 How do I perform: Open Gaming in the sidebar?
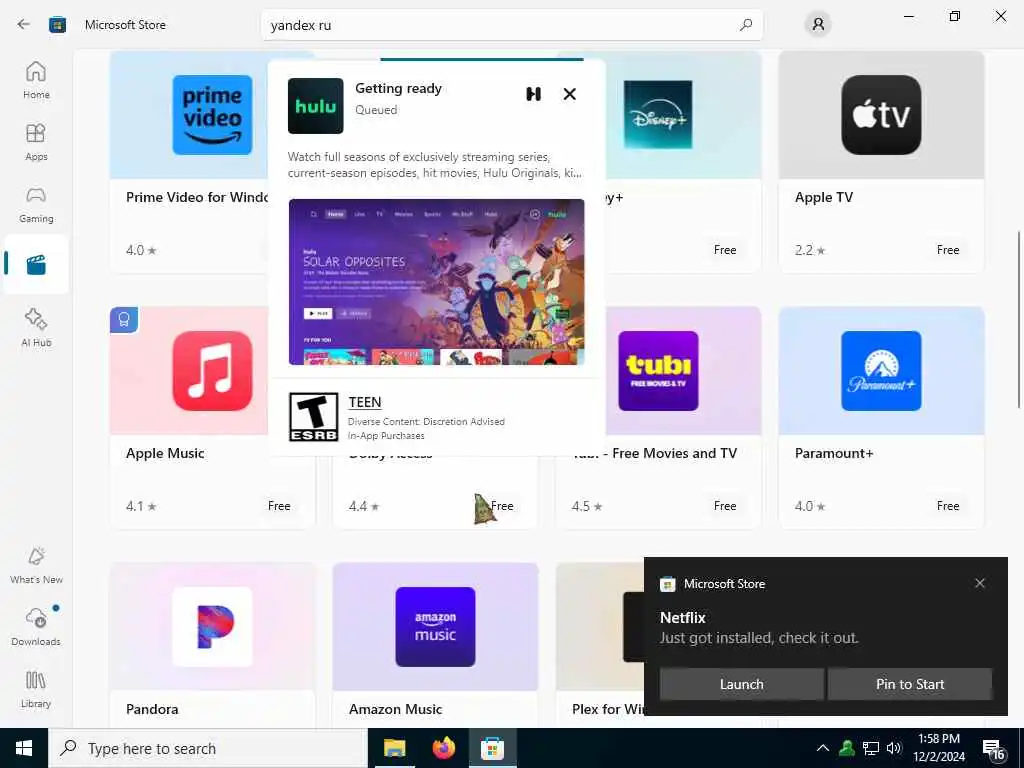(x=36, y=204)
